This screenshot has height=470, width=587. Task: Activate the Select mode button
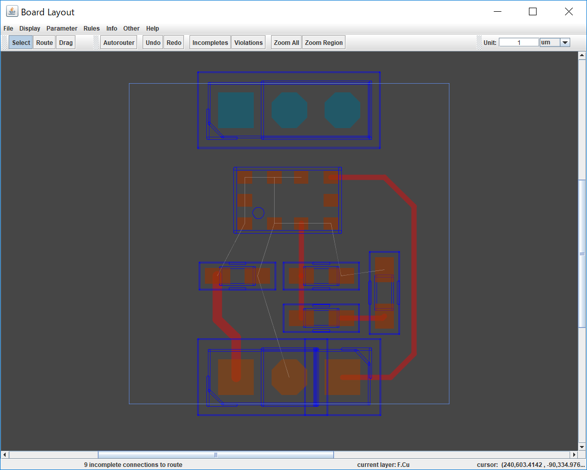[x=21, y=43]
